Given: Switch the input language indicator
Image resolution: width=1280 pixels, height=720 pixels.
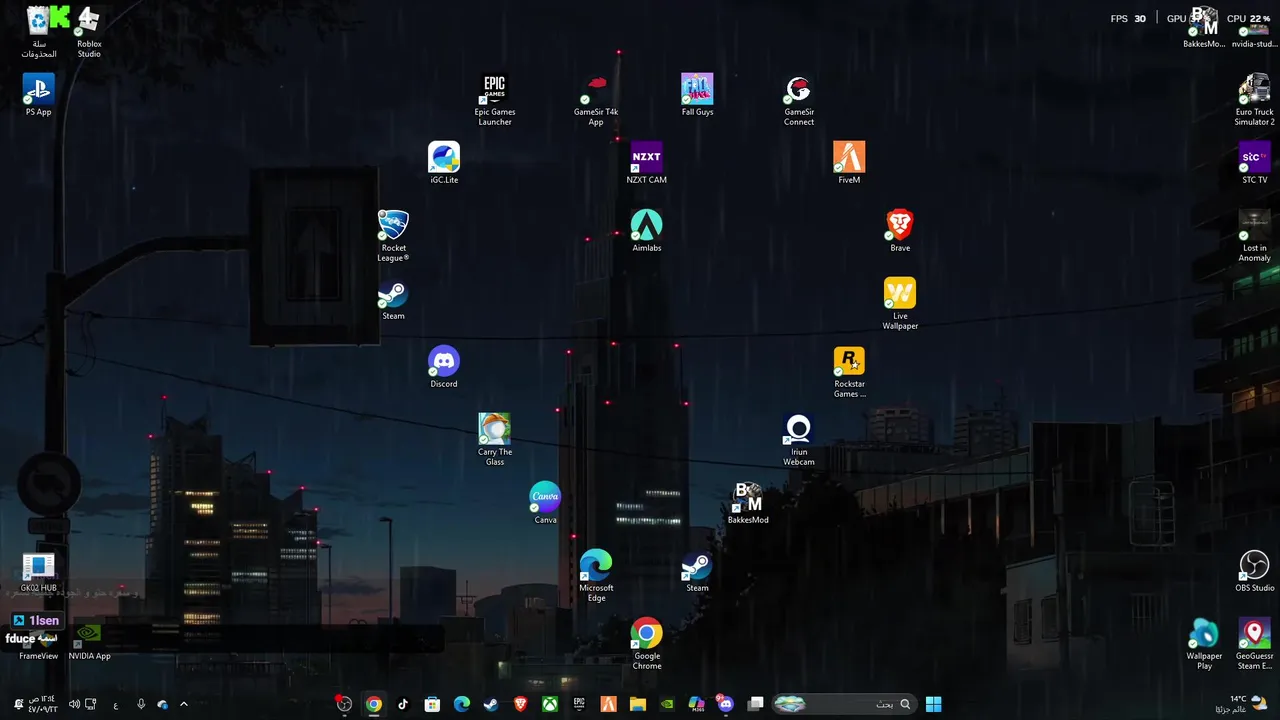Looking at the screenshot, I should tap(116, 704).
